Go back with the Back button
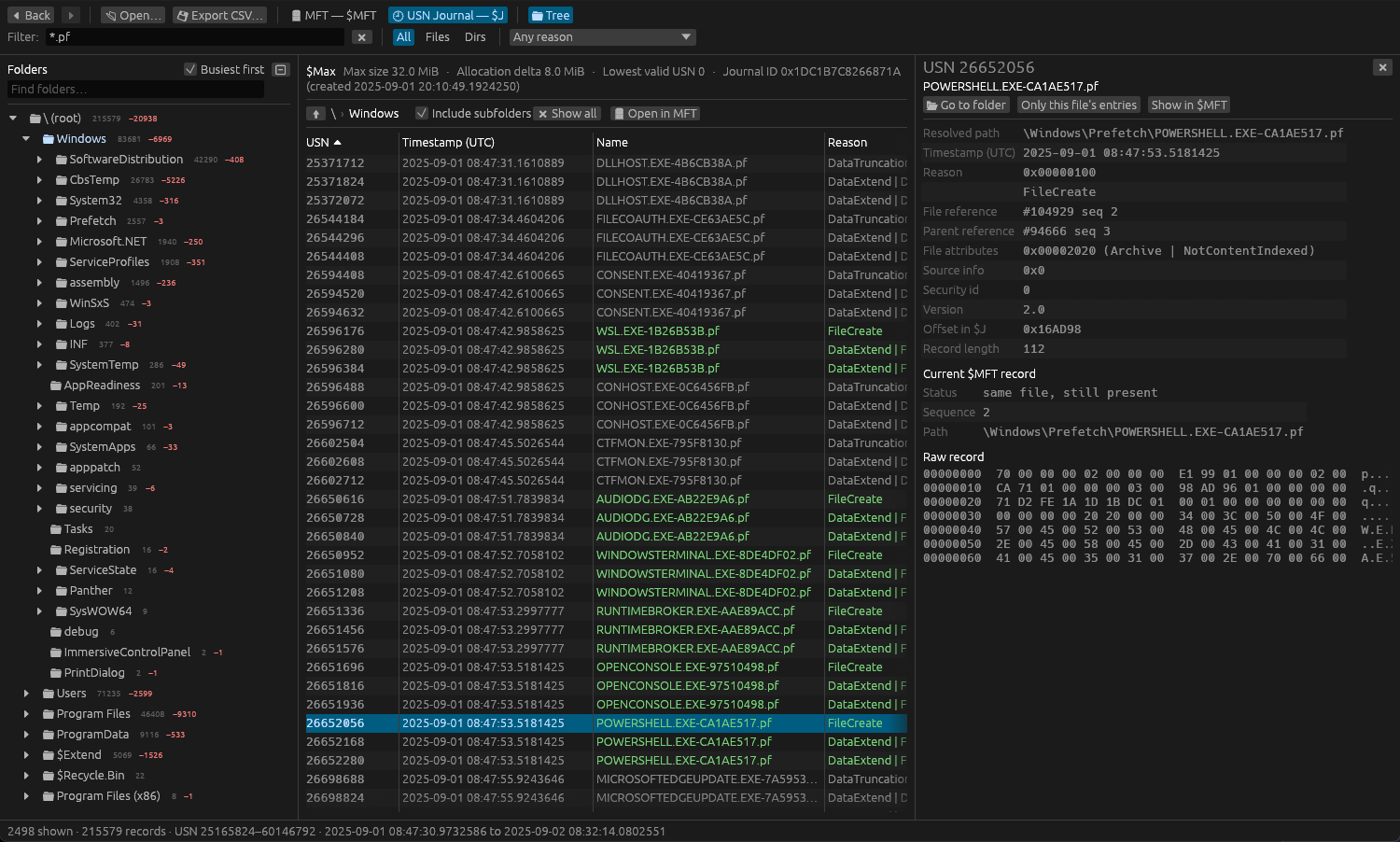 (31, 15)
